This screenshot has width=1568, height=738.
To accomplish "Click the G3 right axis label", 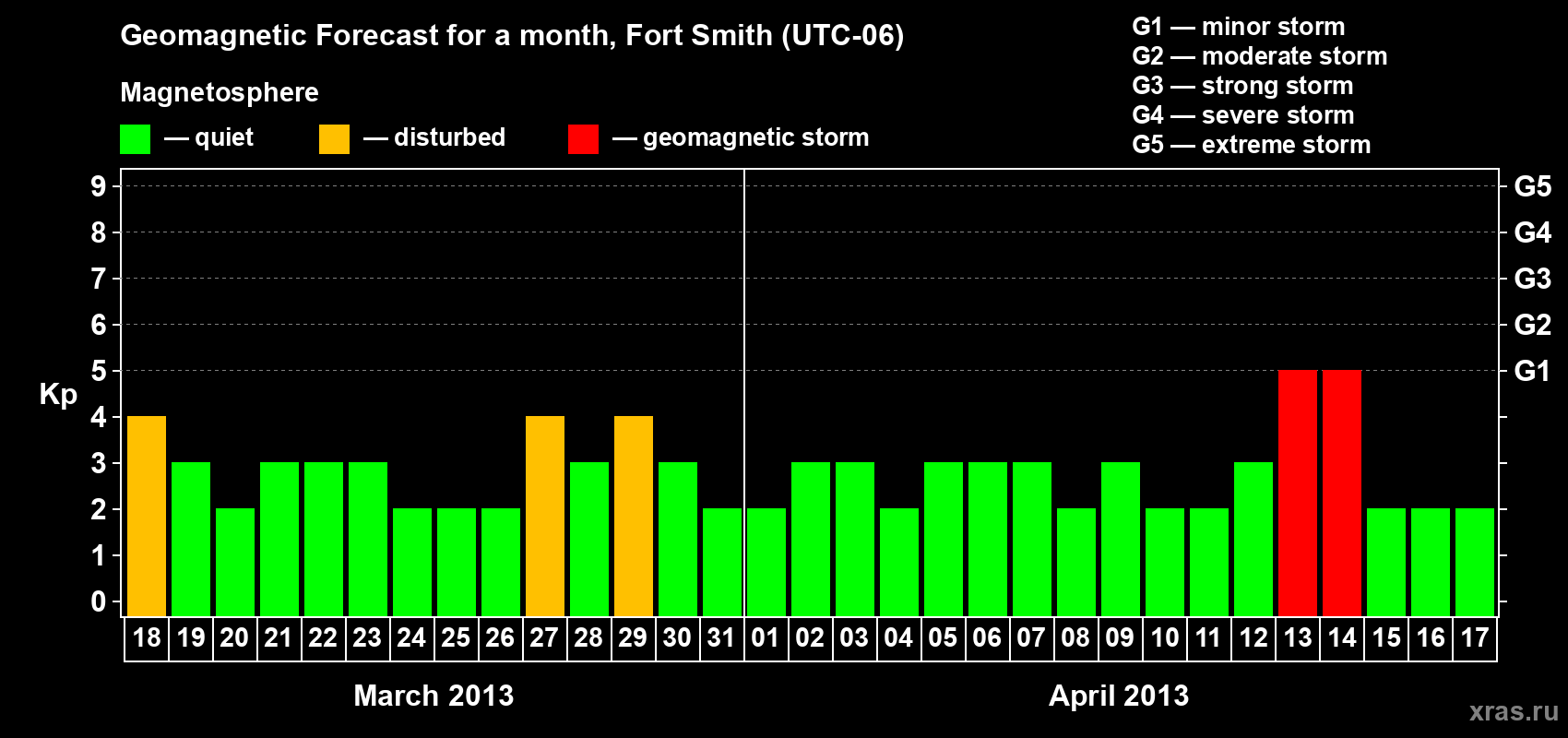I will [x=1533, y=279].
